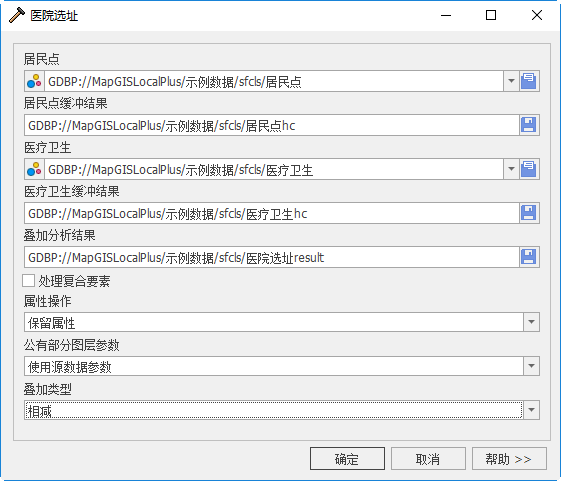The image size is (561, 481).
Task: Click save icon for 医疗卫生缓冲结果 path
Action: (529, 213)
